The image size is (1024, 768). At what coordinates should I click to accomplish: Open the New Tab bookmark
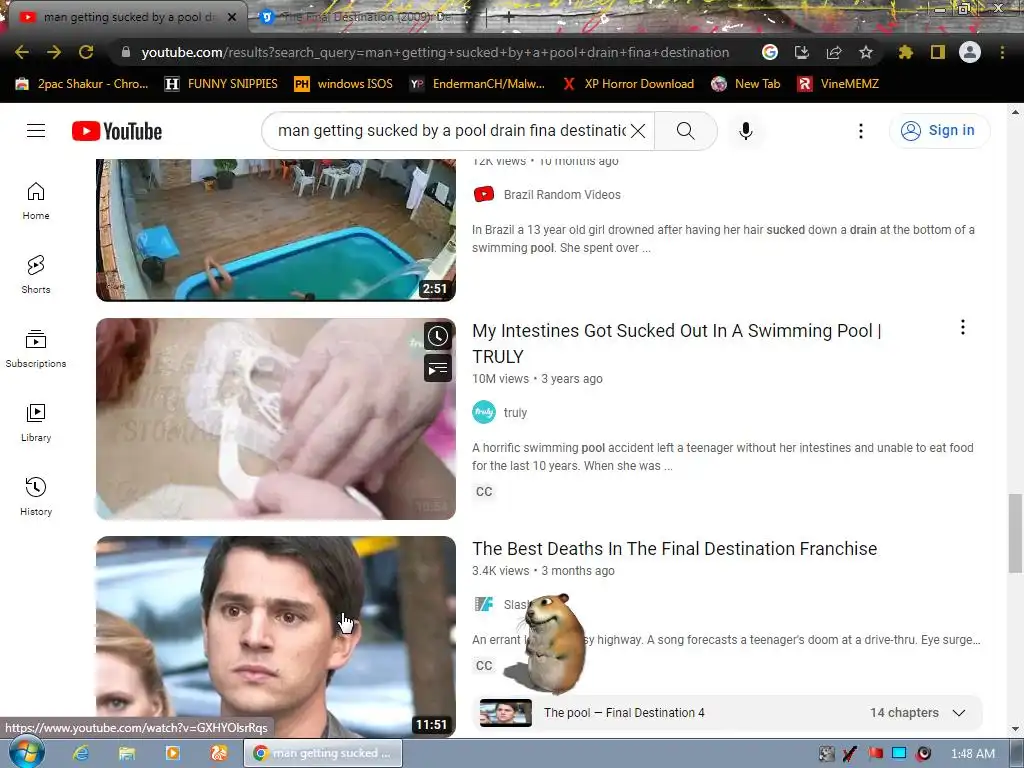click(x=746, y=84)
